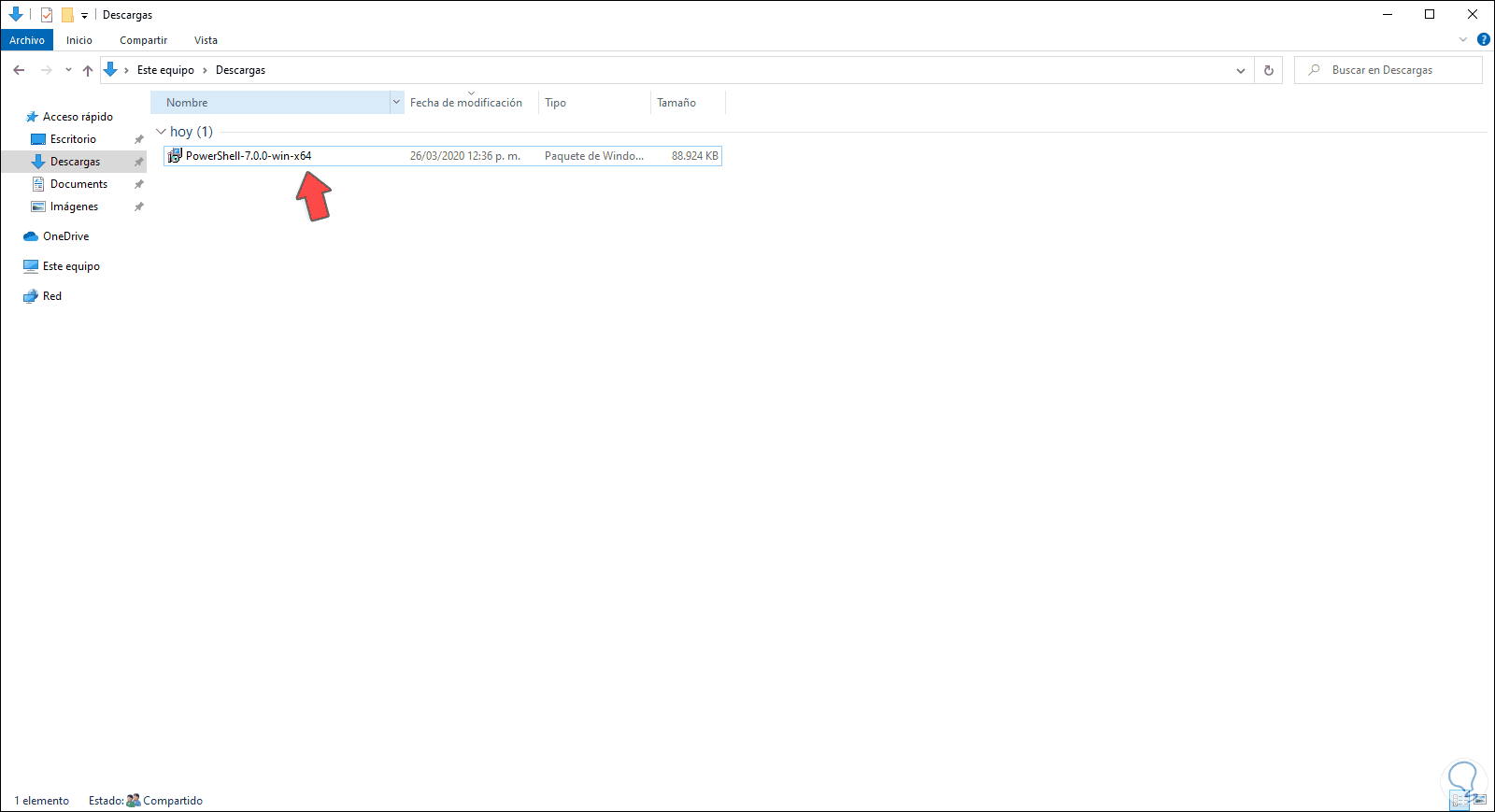Select Este equipo in navigation pane
Screen dimensions: 1495x812
tap(71, 266)
